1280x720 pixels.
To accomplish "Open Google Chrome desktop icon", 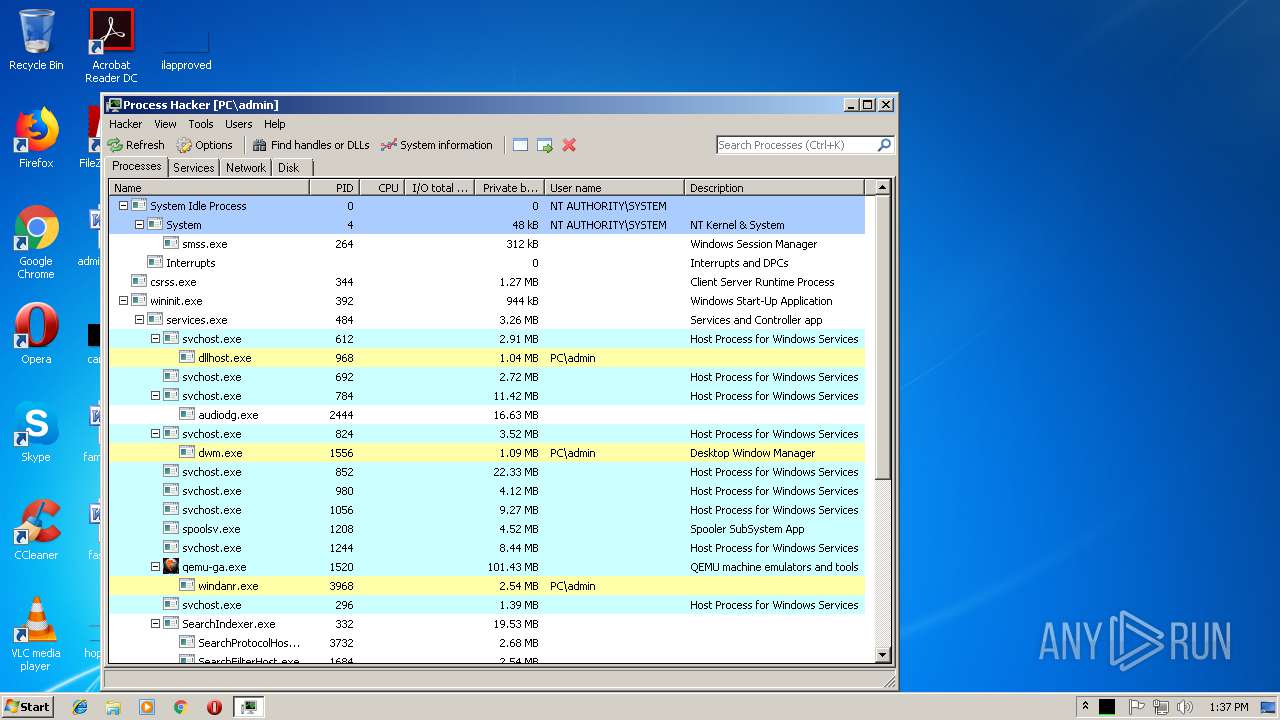I will pyautogui.click(x=36, y=242).
